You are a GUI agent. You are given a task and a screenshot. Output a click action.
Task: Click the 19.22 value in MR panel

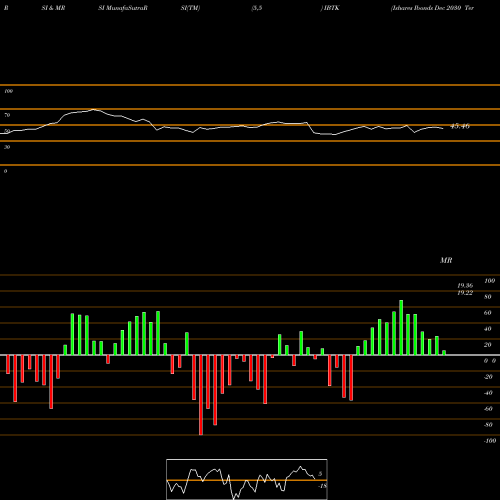click(x=465, y=293)
